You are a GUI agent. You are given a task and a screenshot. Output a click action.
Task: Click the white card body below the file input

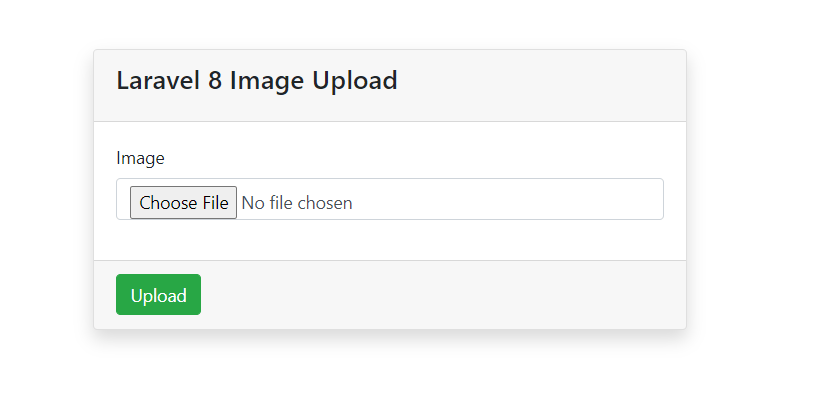[x=390, y=240]
